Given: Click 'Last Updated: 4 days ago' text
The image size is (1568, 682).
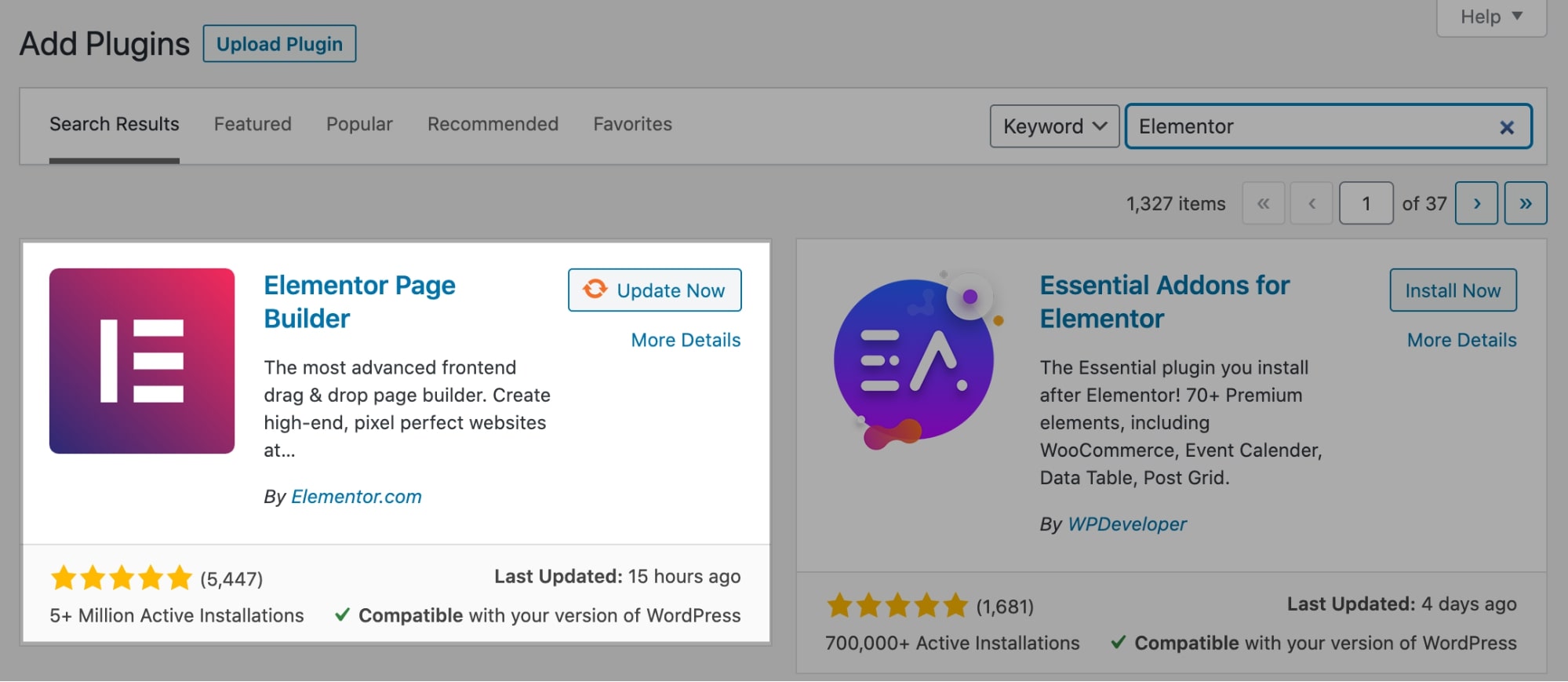Looking at the screenshot, I should tap(1402, 604).
